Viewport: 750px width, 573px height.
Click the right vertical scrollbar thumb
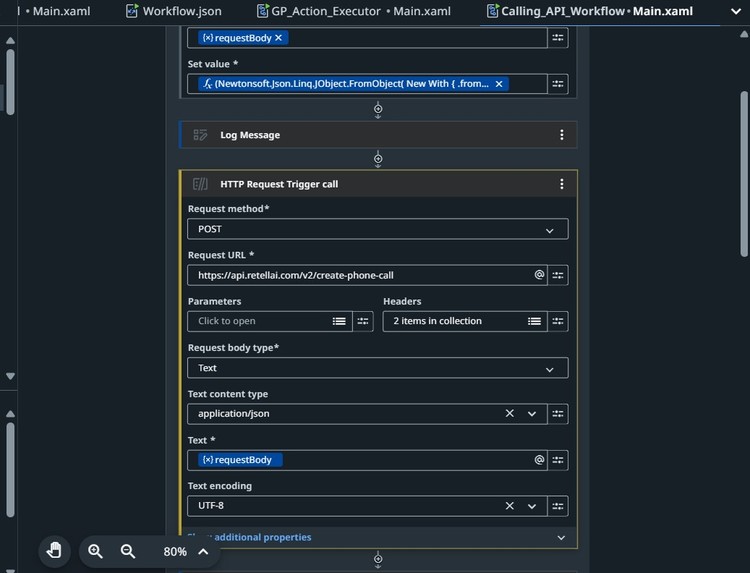744,175
